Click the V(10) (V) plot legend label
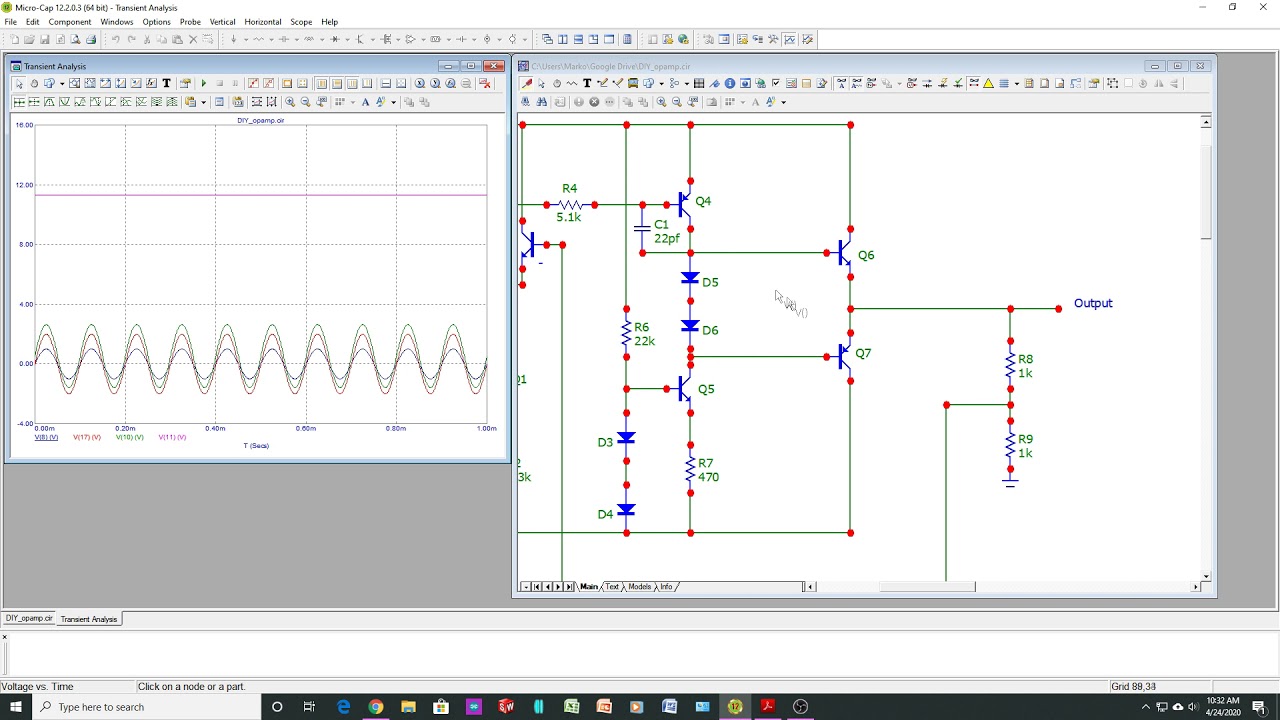 click(129, 437)
